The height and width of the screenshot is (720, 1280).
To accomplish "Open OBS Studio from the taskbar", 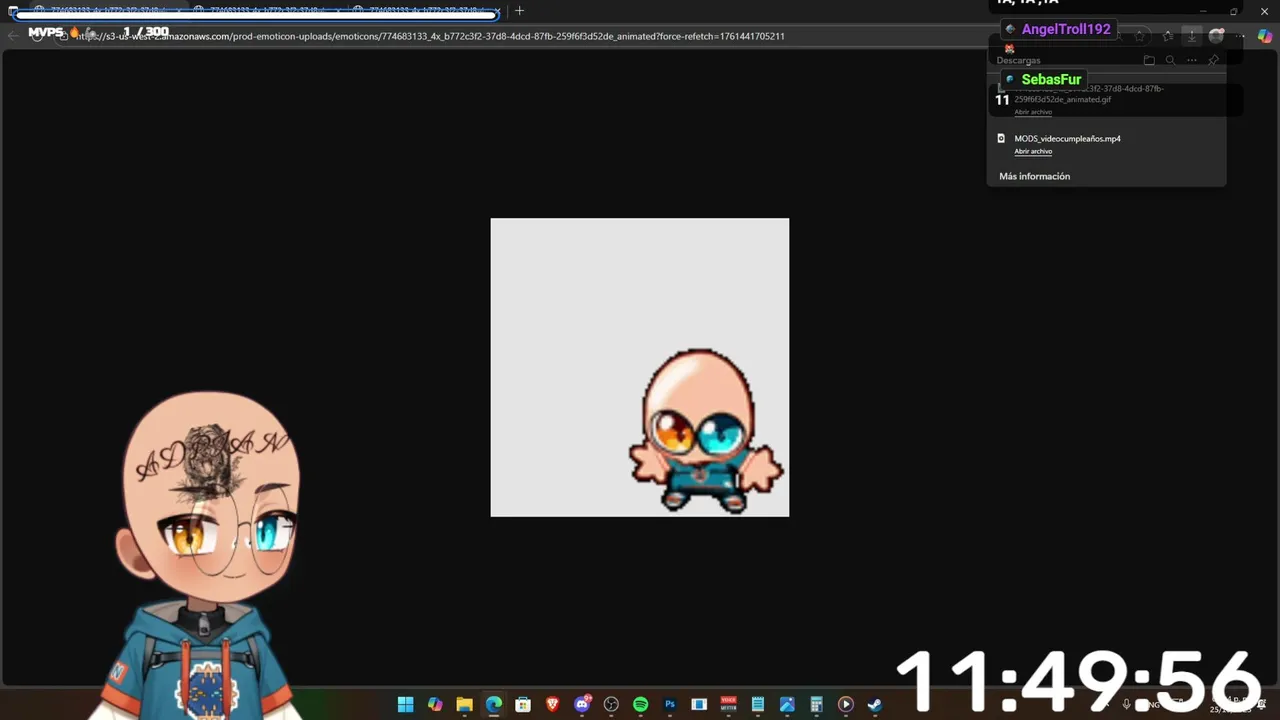I will (611, 704).
